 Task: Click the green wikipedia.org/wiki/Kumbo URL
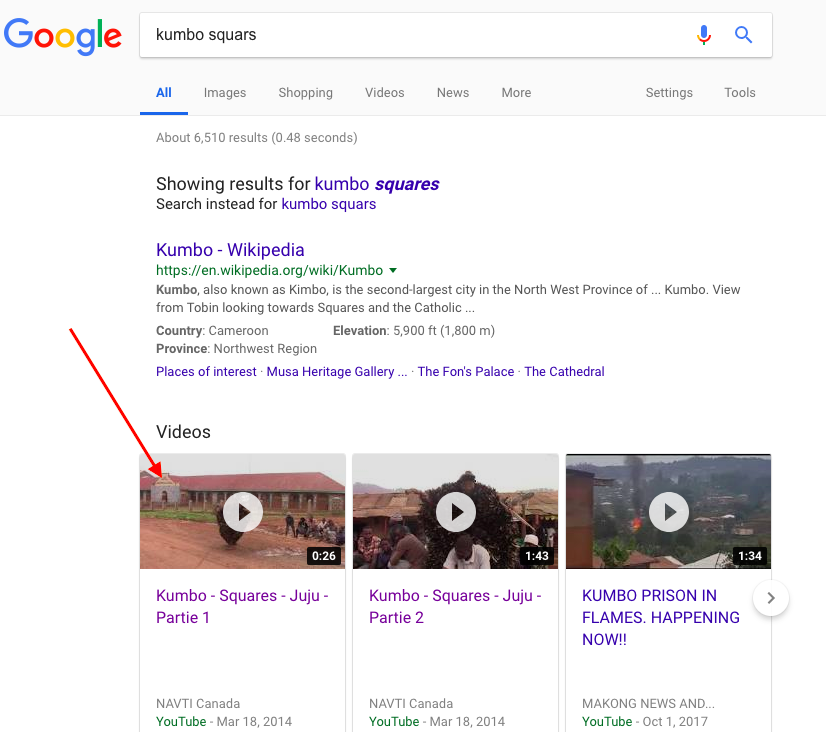tap(270, 270)
